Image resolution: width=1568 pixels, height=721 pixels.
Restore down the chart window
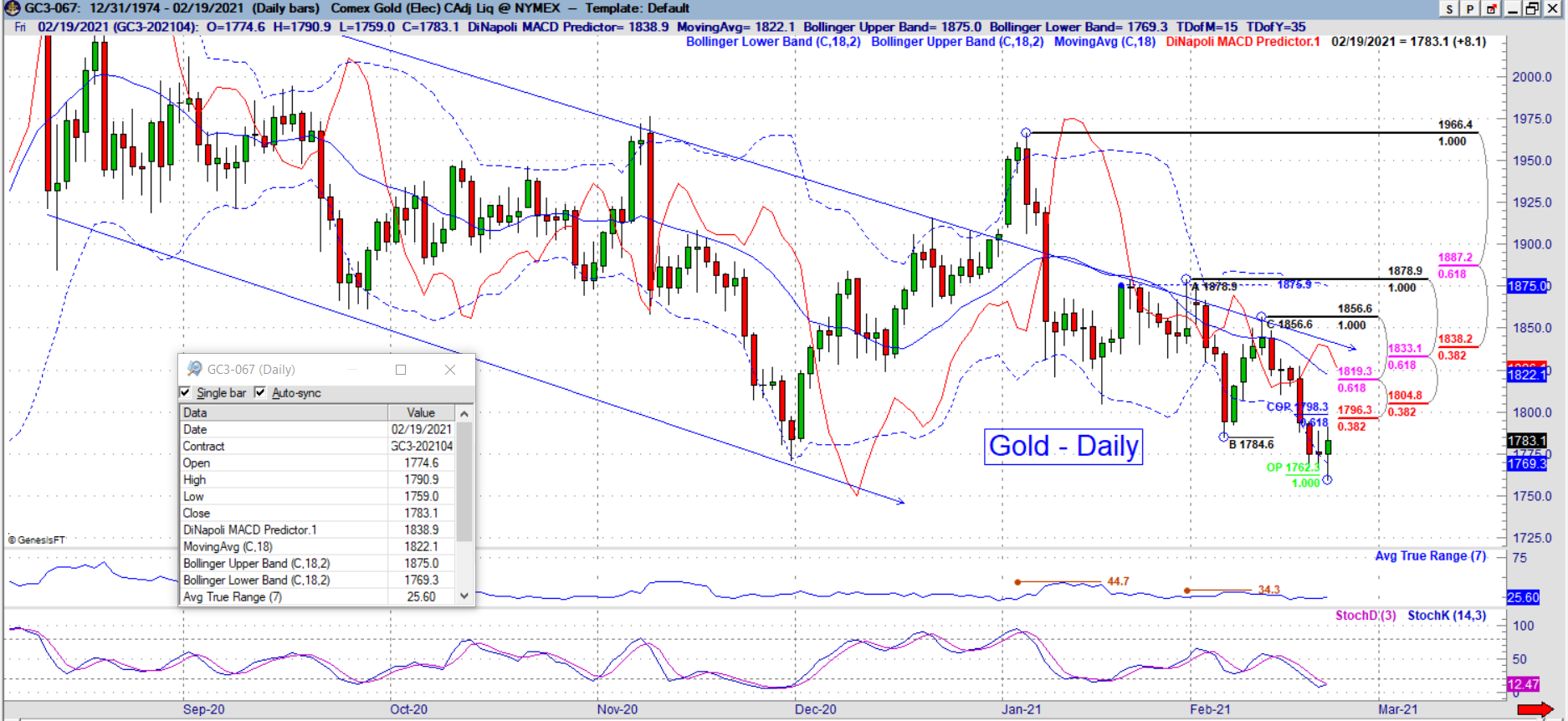[x=1531, y=8]
